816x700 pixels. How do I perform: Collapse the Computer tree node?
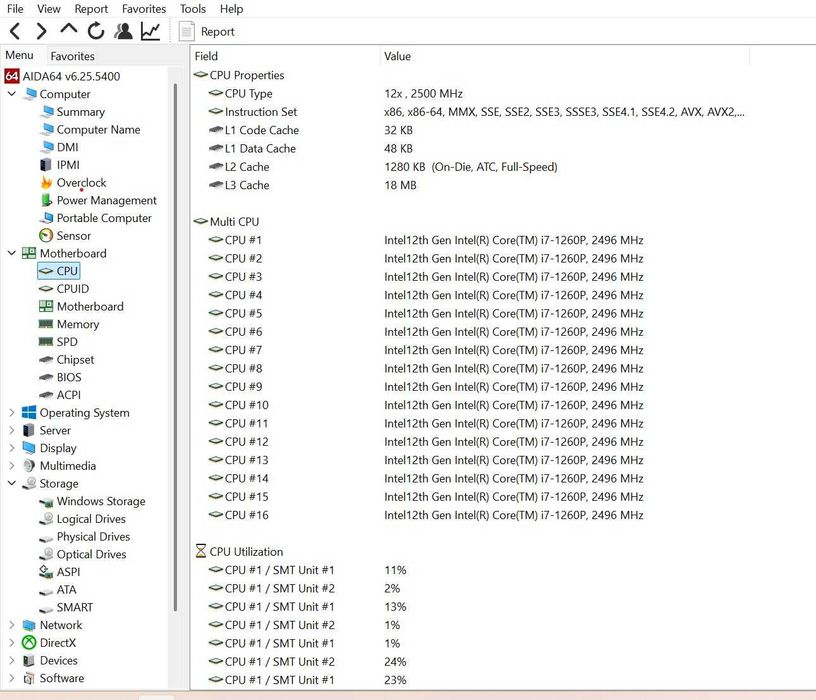(11, 94)
